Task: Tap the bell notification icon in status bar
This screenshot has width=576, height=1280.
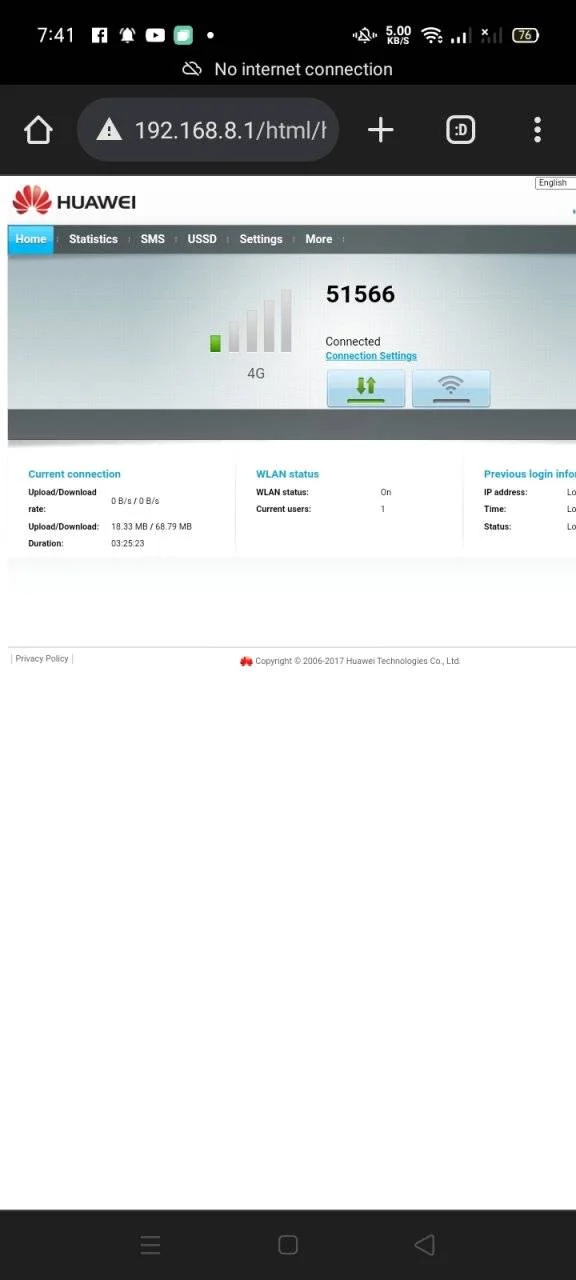Action: coord(127,35)
